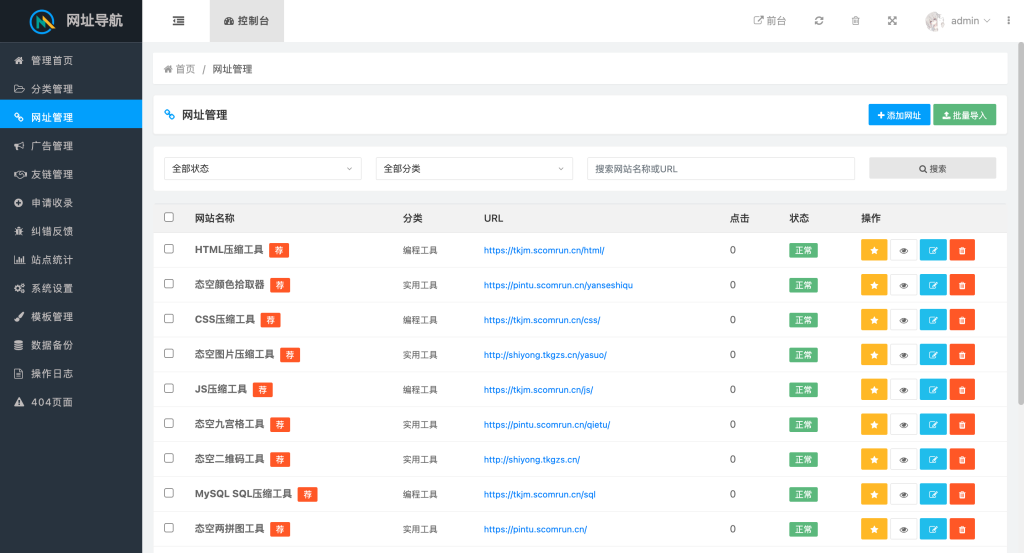Viewport: 1024px width, 553px height.
Task: Open the tkjm.scomrun.cn/html/ URL link
Action: click(544, 250)
